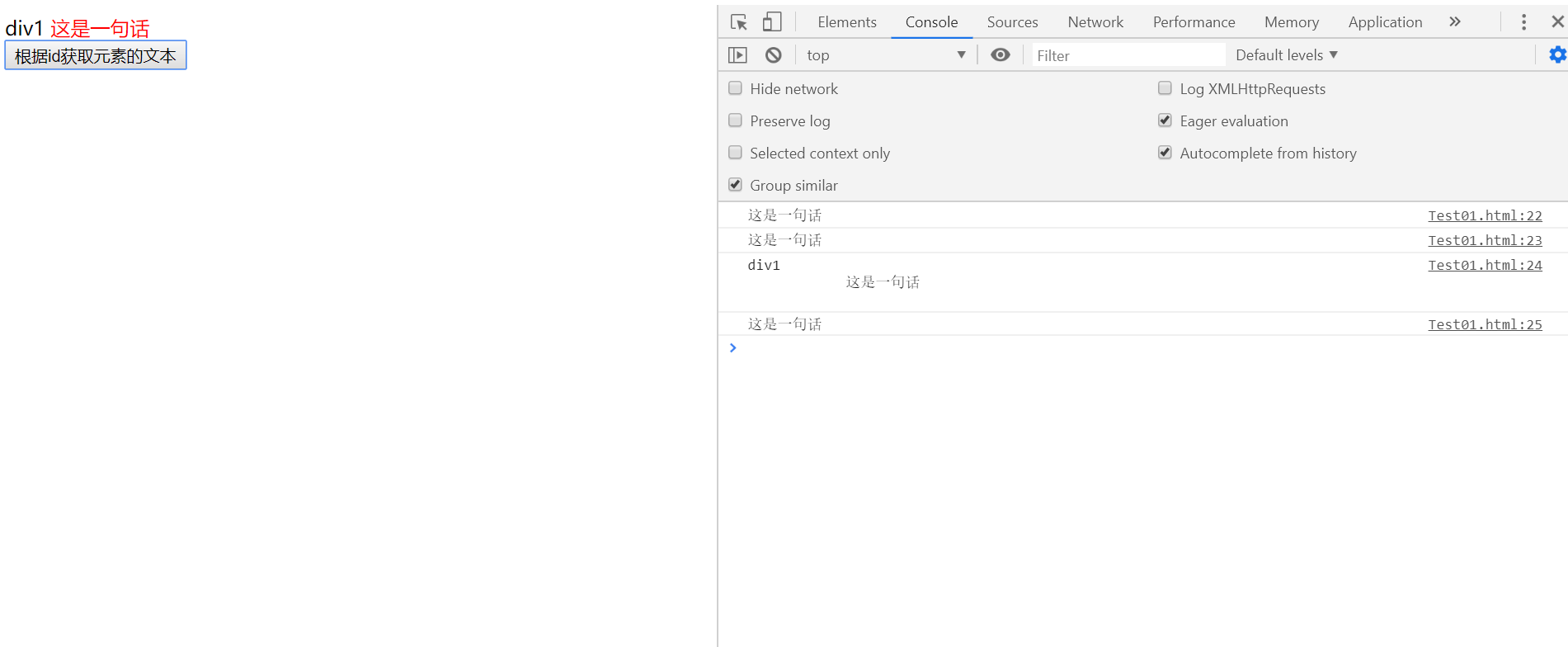Open the top JavaScript context dropdown
Viewport: 1568px width, 647px height.
[886, 55]
